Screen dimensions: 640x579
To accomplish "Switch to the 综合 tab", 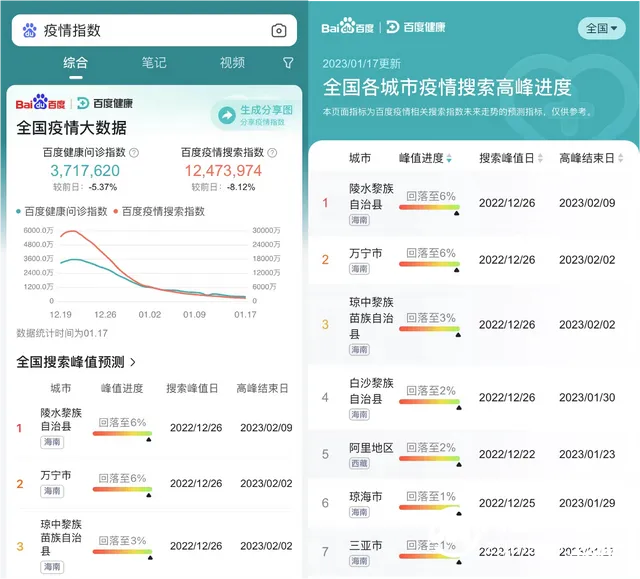I will click(x=76, y=63).
